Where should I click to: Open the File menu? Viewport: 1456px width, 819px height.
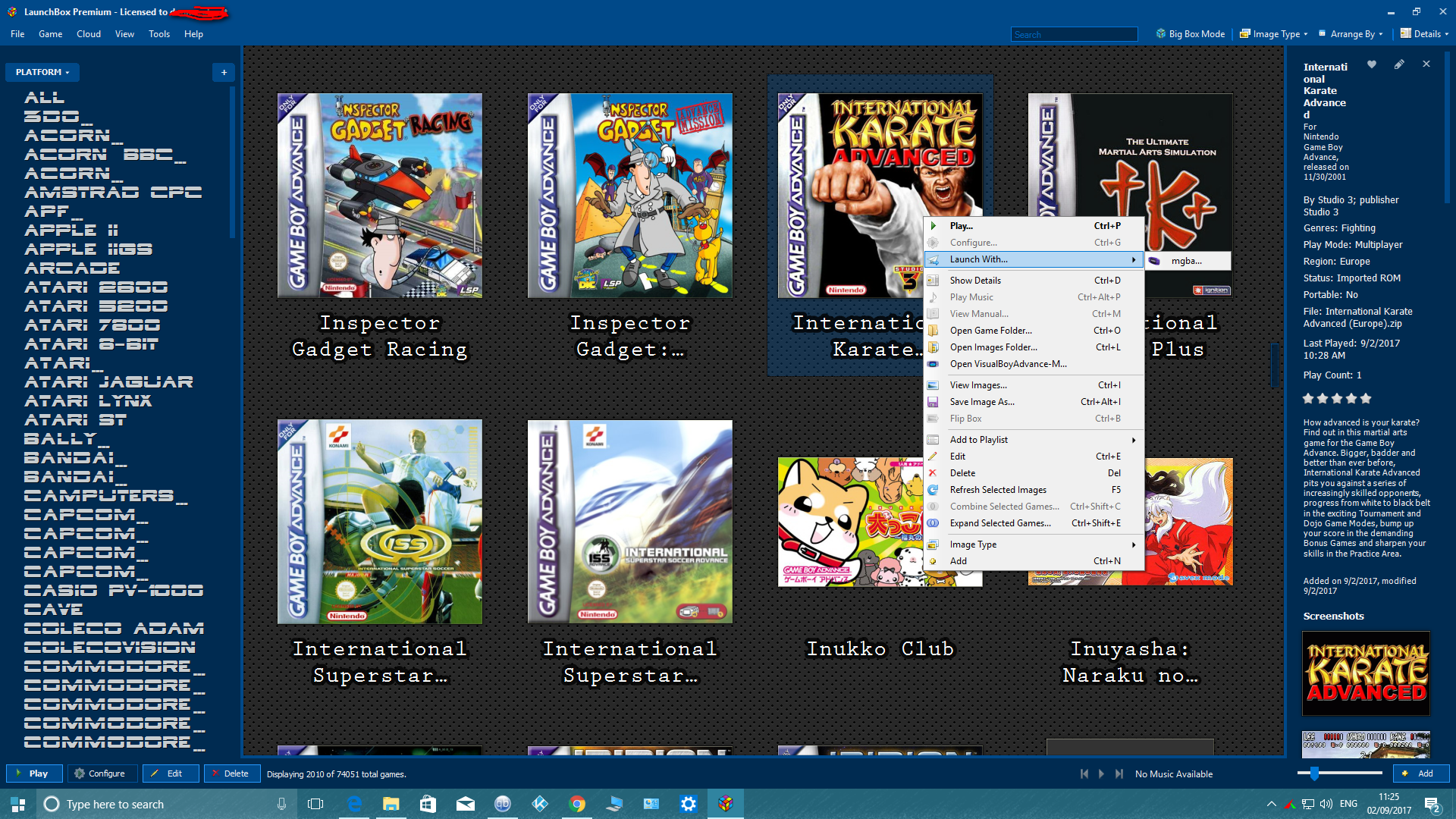pyautogui.click(x=17, y=34)
